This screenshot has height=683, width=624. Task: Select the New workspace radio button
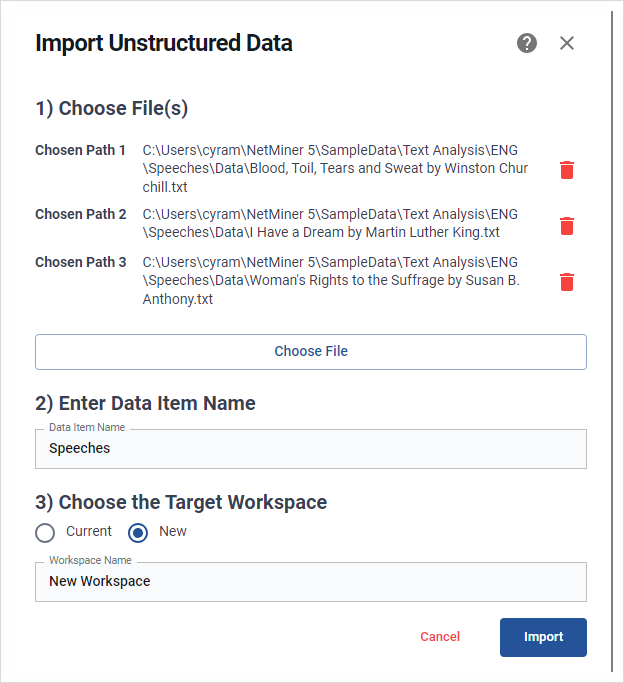[x=138, y=533]
